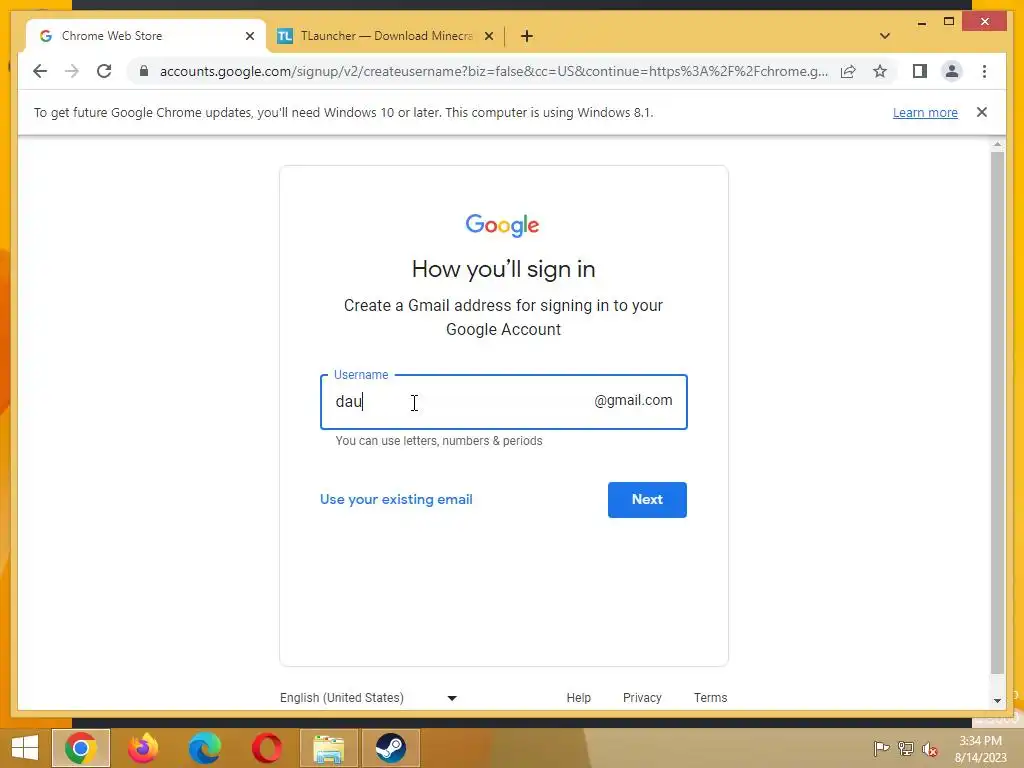Viewport: 1024px width, 768px height.
Task: Open Steam from the taskbar
Action: tap(391, 748)
